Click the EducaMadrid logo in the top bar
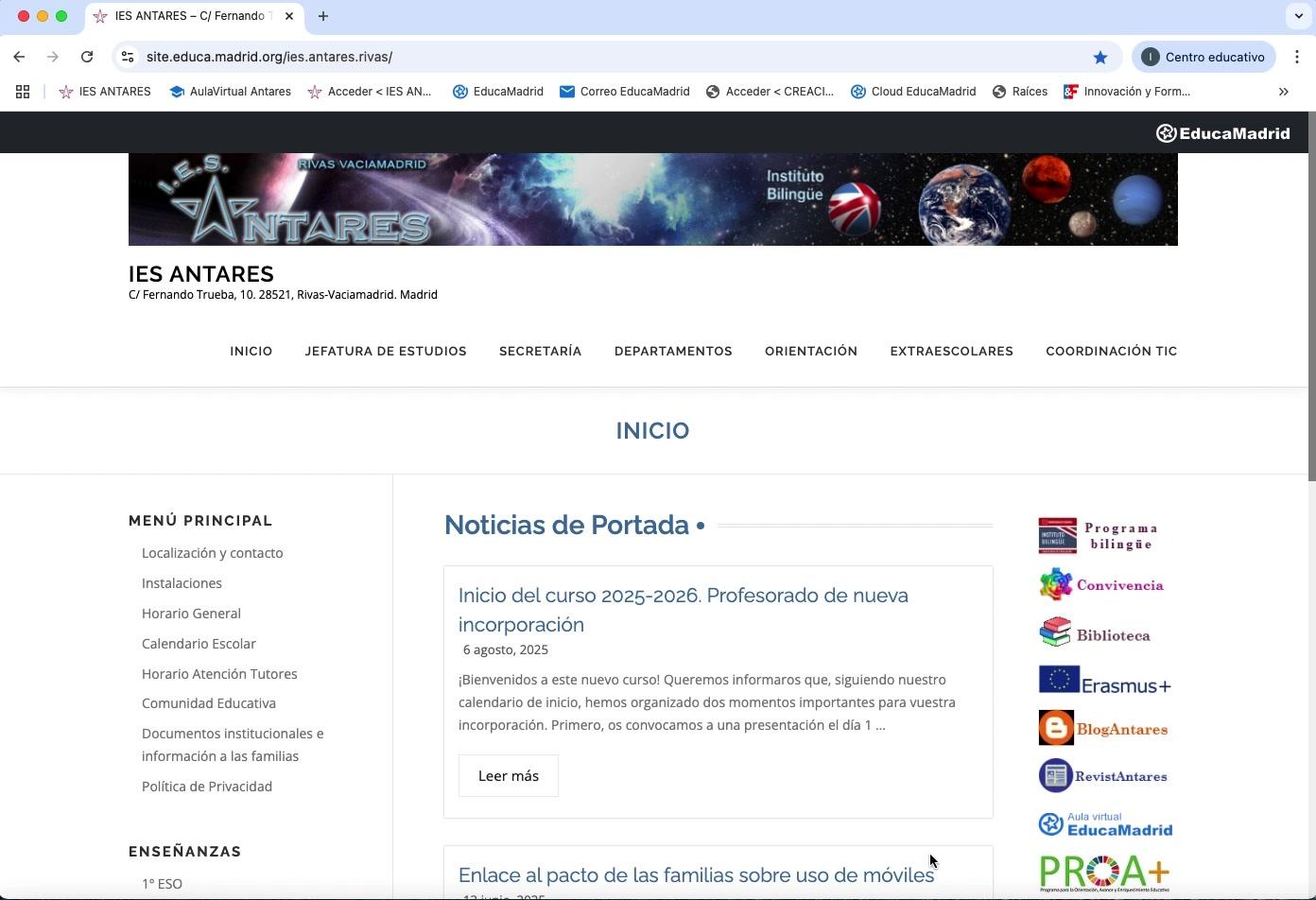Viewport: 1316px width, 900px height. (1222, 133)
